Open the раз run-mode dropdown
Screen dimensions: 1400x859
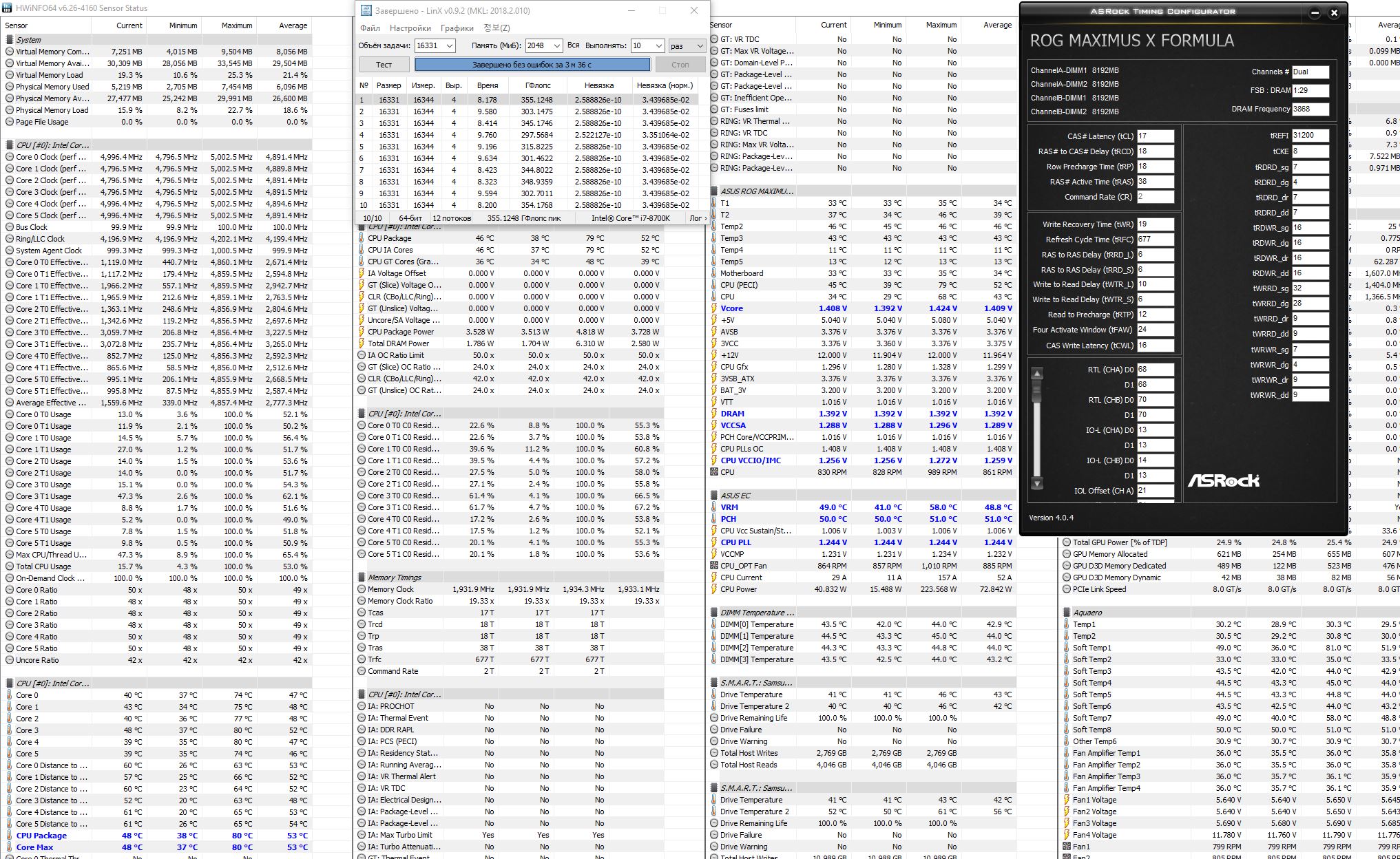[x=699, y=46]
